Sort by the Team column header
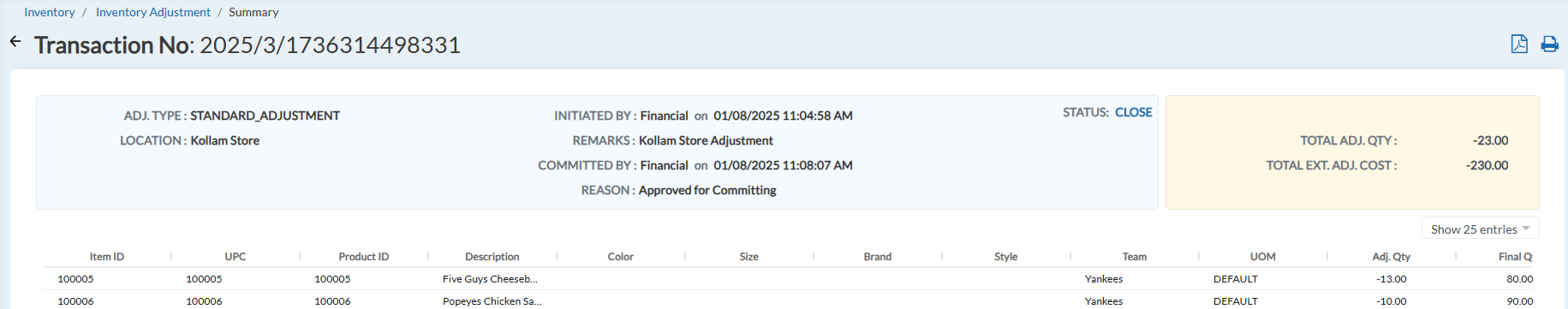 pyautogui.click(x=1135, y=256)
